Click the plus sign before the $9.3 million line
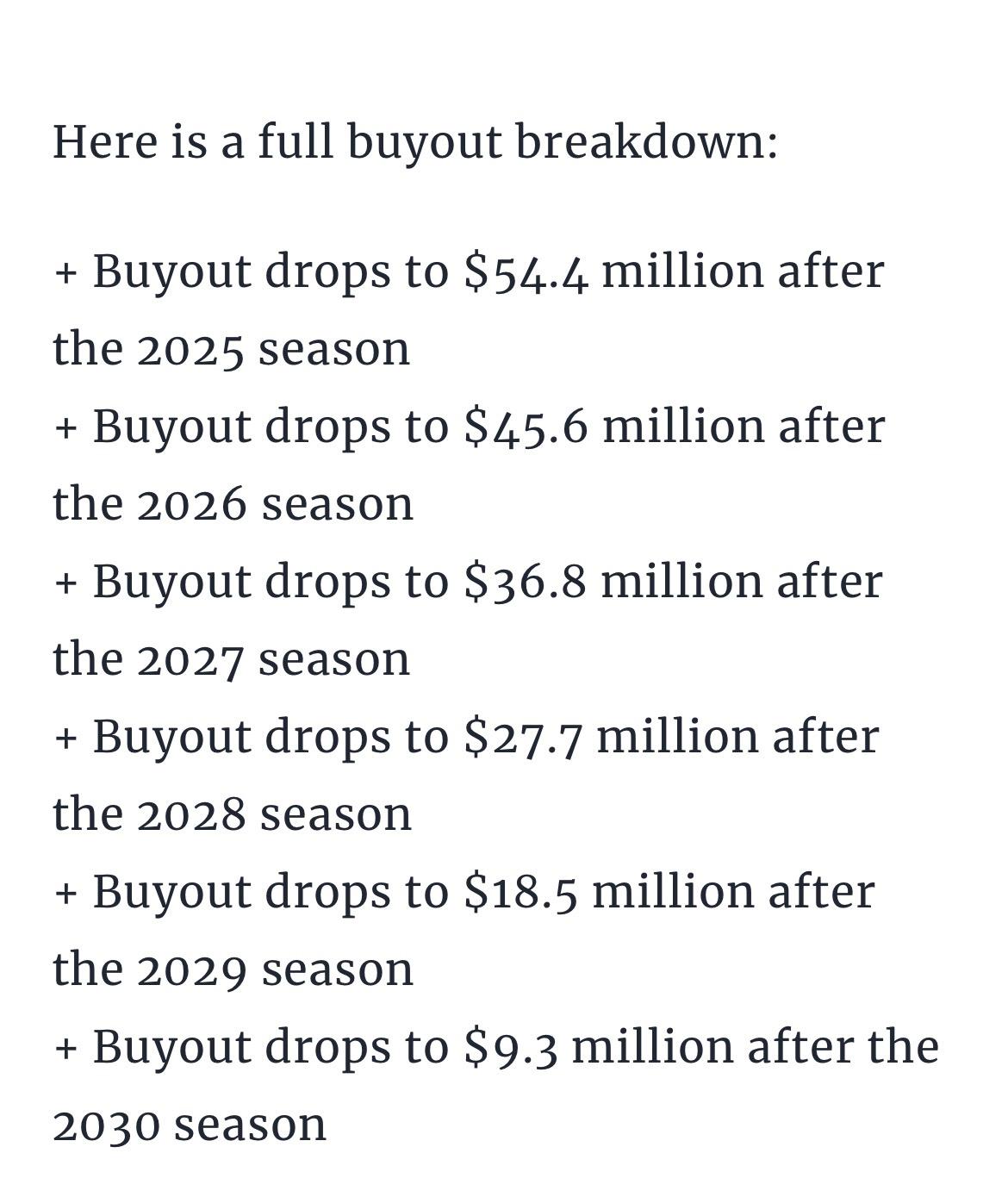Image resolution: width=1008 pixels, height=1197 pixels. 65,1049
